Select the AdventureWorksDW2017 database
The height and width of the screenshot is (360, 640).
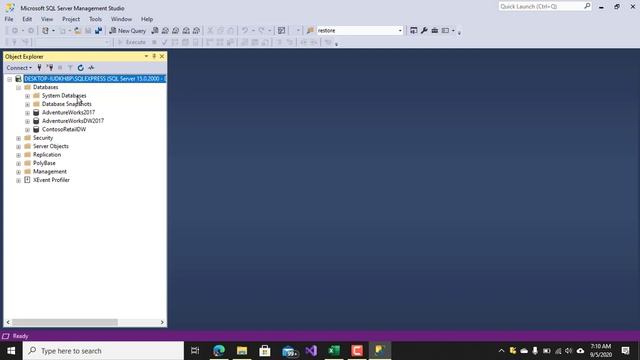(x=73, y=121)
